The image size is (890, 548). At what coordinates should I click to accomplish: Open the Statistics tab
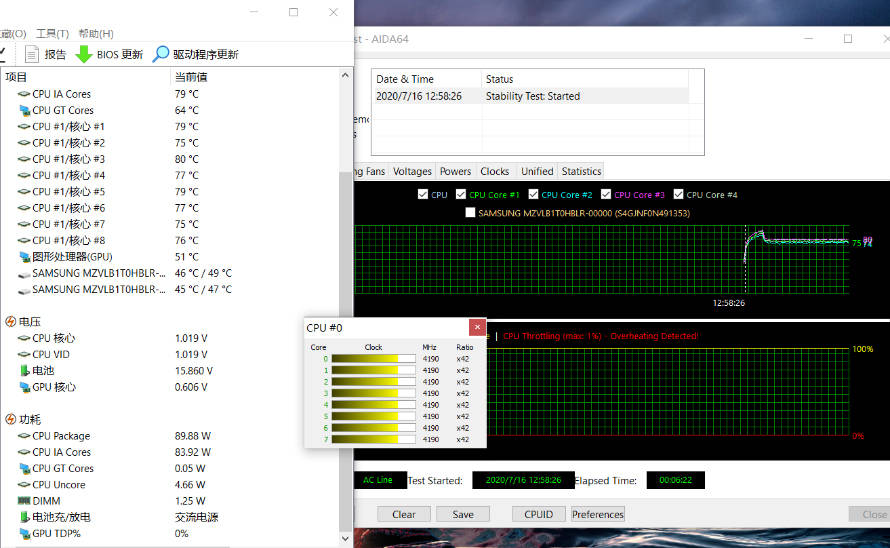[x=581, y=171]
